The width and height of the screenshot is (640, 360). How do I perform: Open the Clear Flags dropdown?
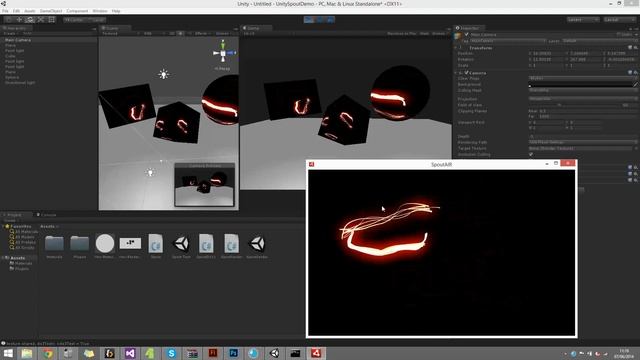click(x=582, y=78)
